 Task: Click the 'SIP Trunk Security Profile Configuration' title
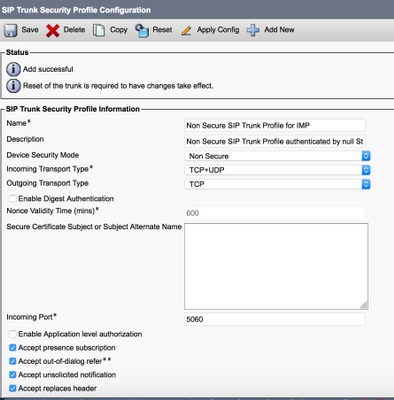[76, 10]
